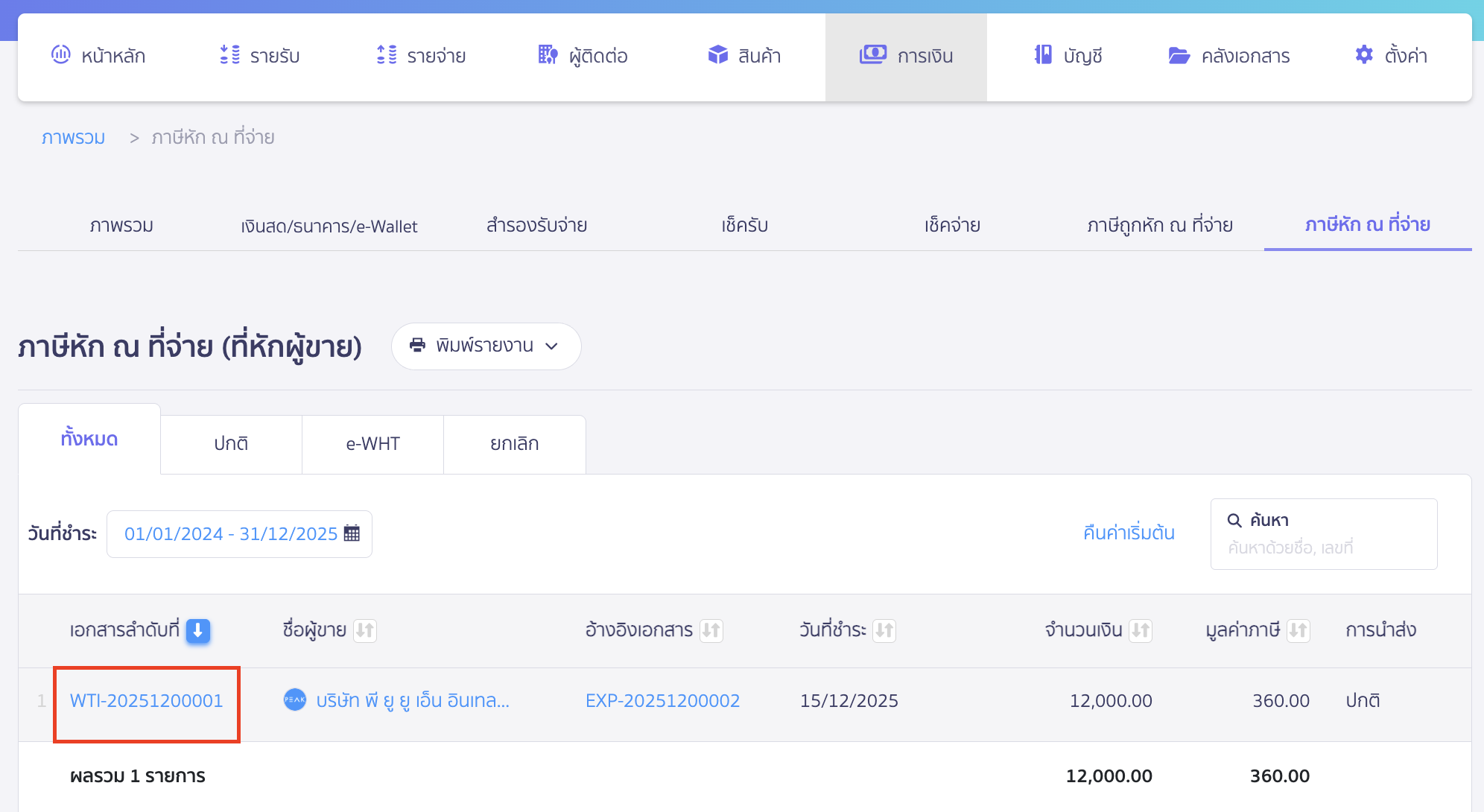
Task: Click the สินค้า product box icon
Action: point(717,54)
